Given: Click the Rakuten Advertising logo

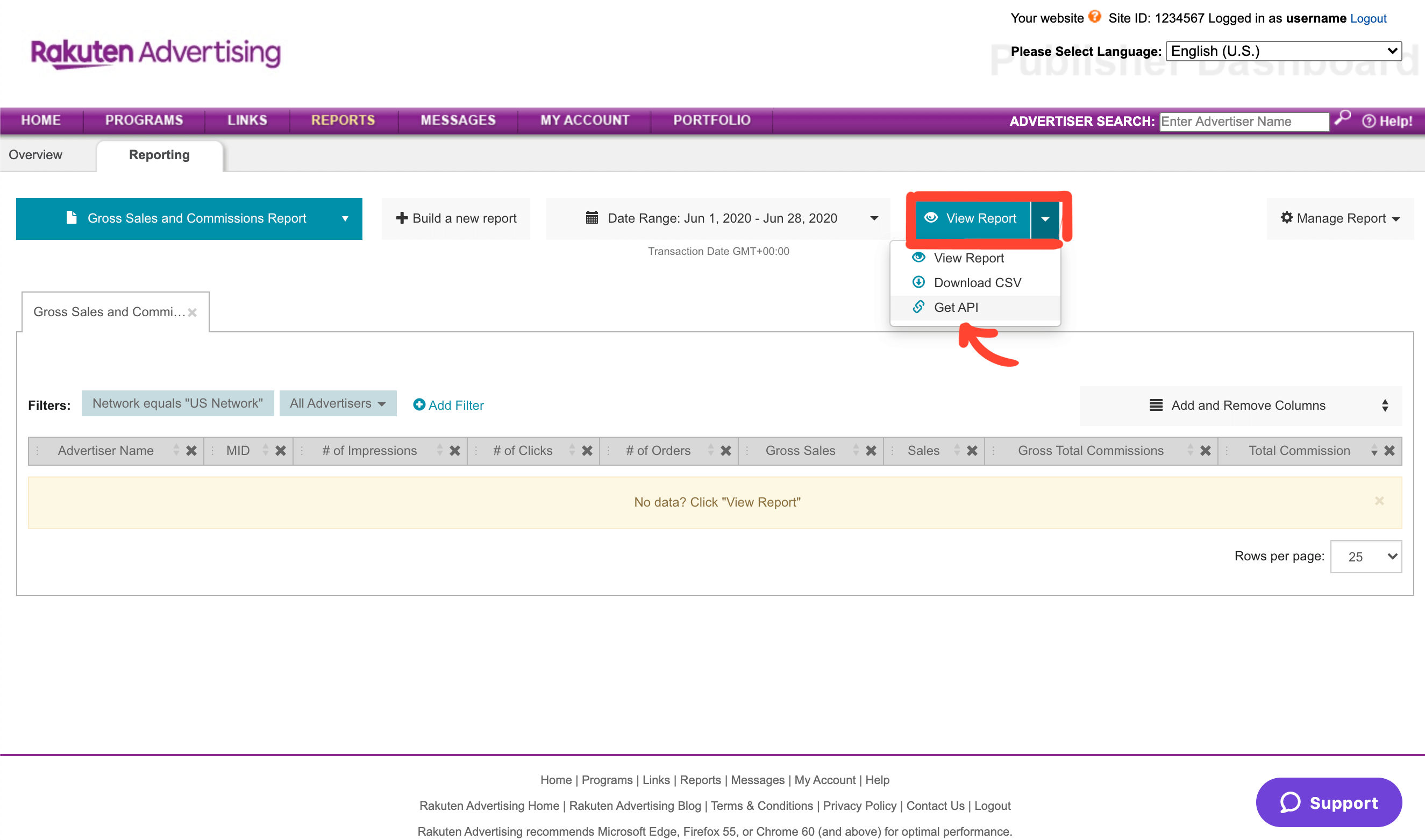Looking at the screenshot, I should (x=155, y=54).
